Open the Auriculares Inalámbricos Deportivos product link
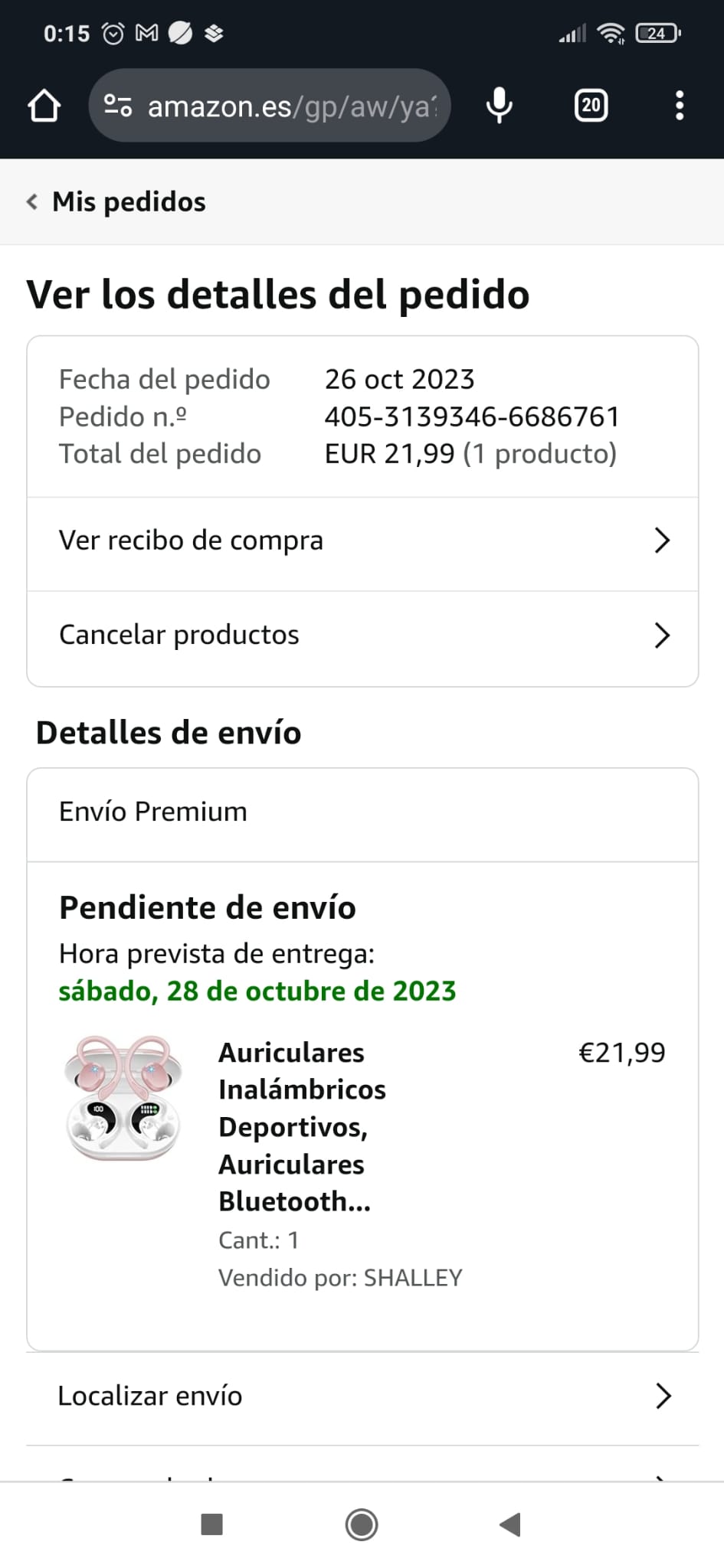Image resolution: width=724 pixels, height=1568 pixels. tap(302, 1127)
